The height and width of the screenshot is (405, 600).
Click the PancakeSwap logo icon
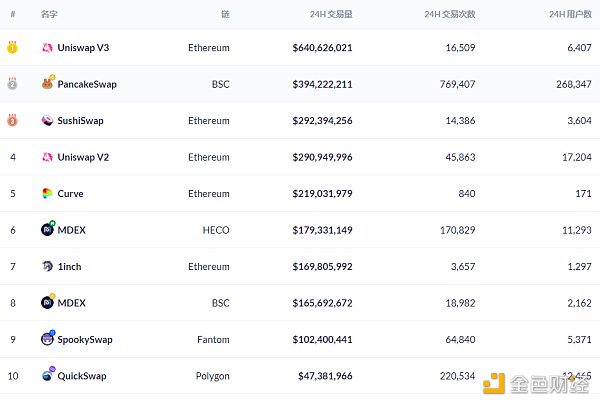tap(48, 84)
